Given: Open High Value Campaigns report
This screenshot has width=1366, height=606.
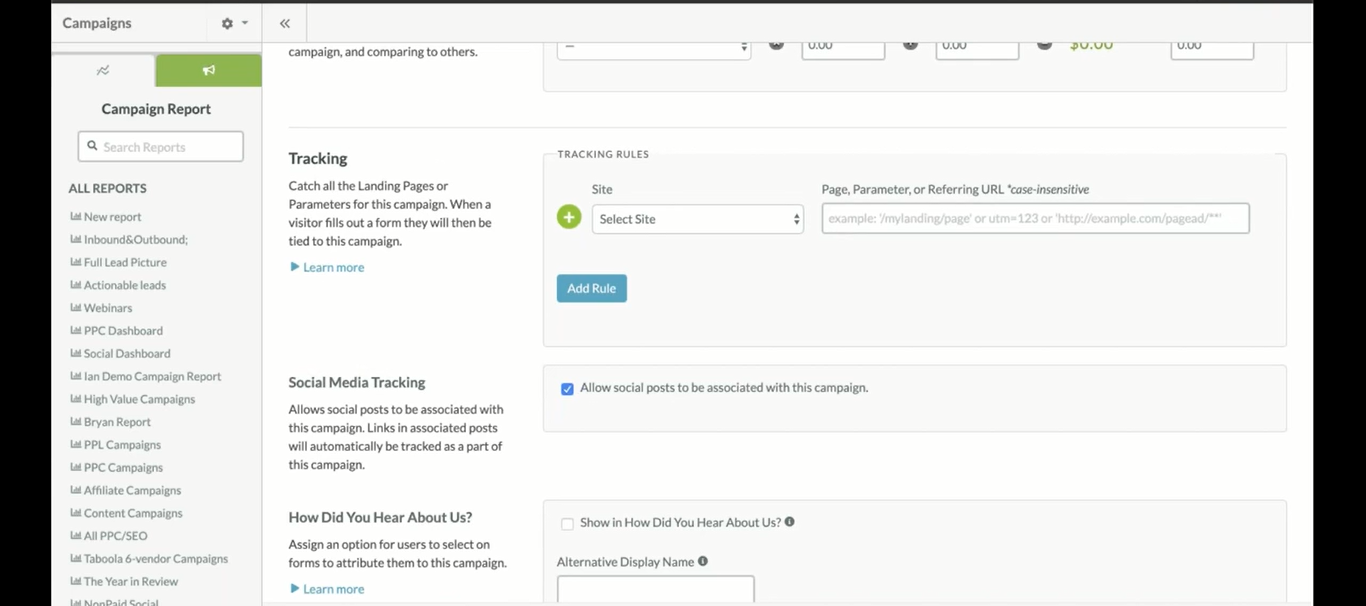Looking at the screenshot, I should click(139, 400).
